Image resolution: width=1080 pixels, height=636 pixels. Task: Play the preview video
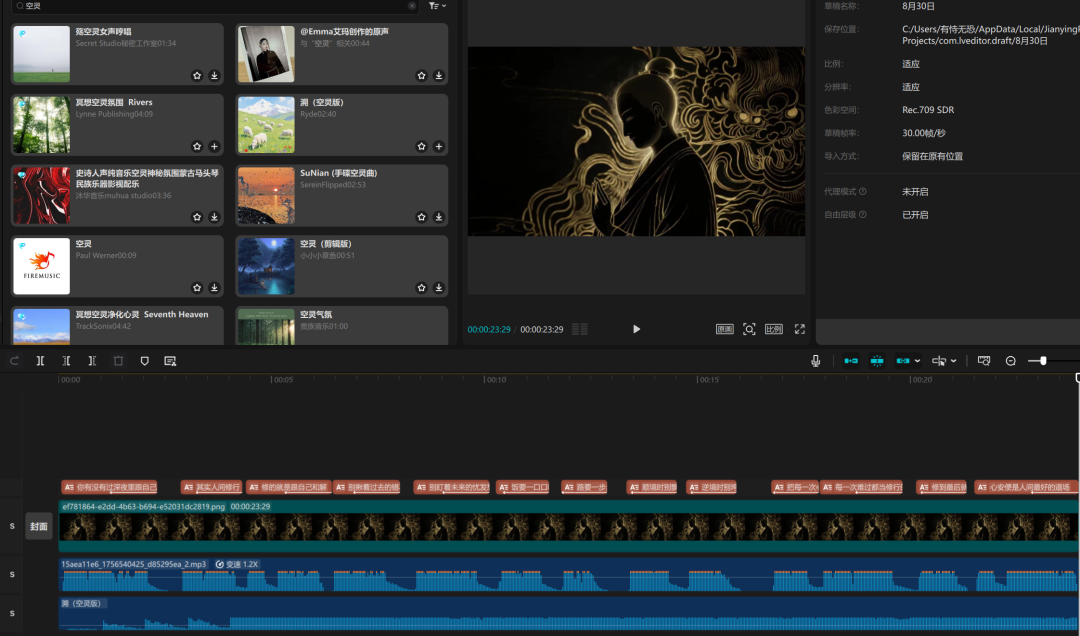(x=636, y=329)
